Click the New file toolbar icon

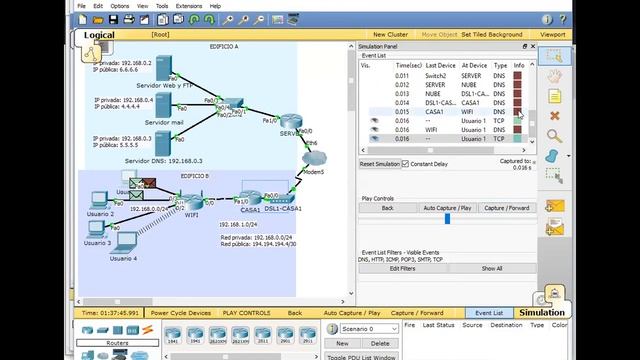pyautogui.click(x=83, y=19)
